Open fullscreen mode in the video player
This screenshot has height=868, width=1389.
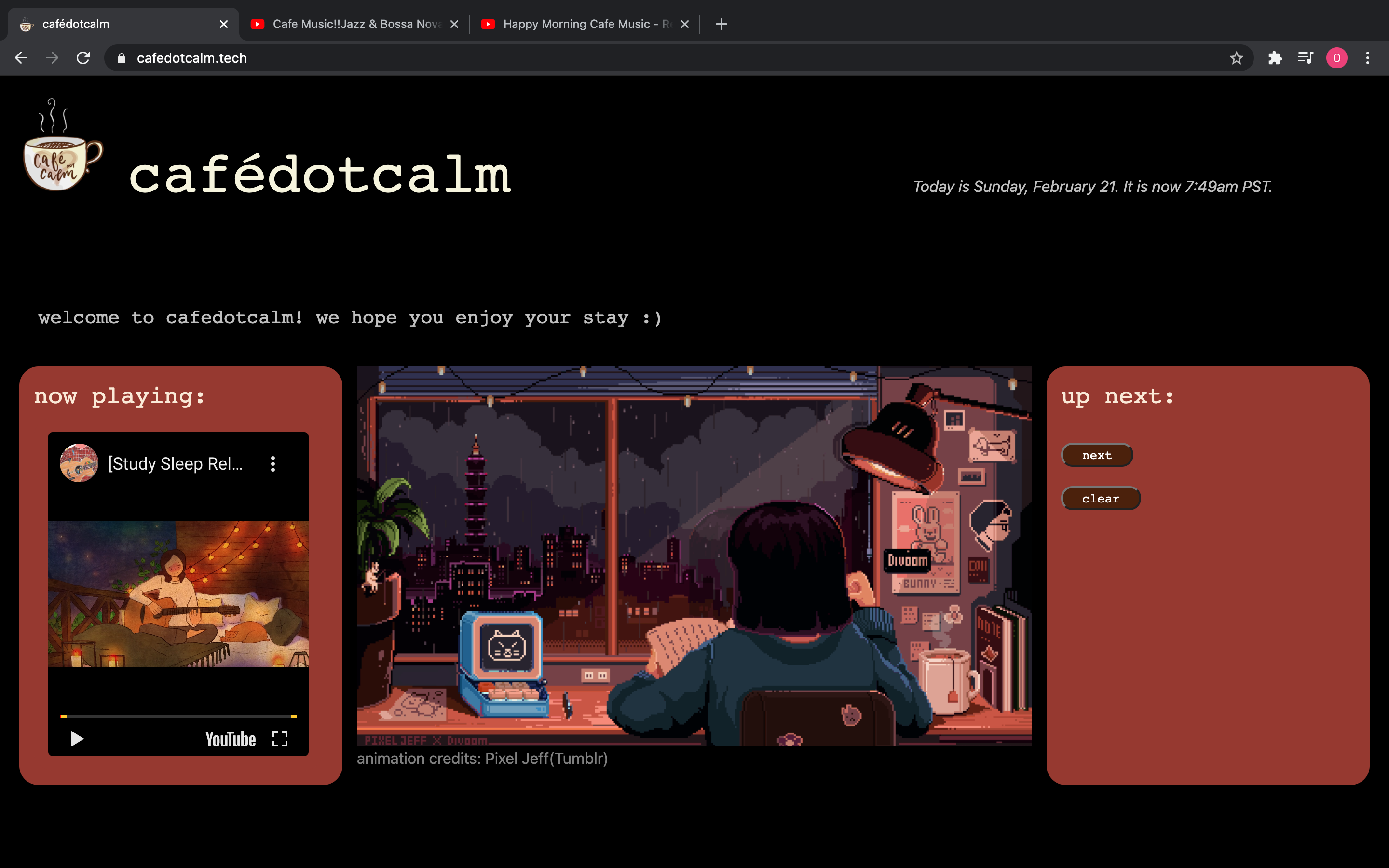click(x=280, y=739)
